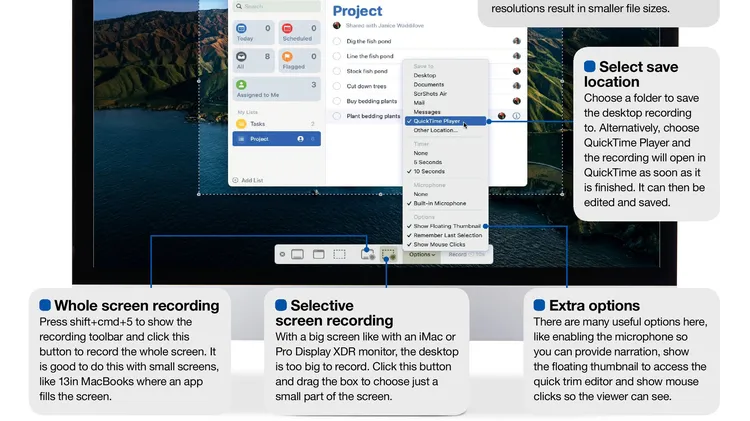
Task: Choose Record Entire Screen toolbar icon
Action: 367,255
